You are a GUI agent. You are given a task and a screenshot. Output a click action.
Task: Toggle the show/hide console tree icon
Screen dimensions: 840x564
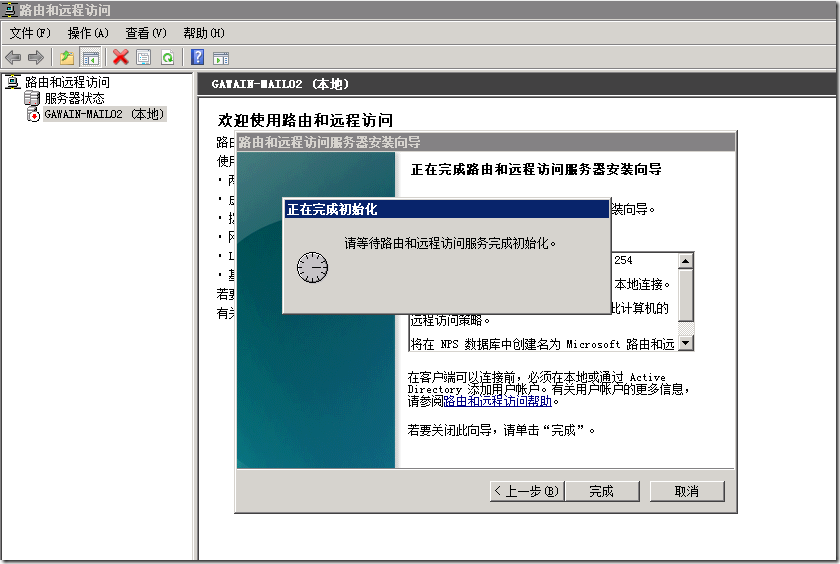click(91, 57)
